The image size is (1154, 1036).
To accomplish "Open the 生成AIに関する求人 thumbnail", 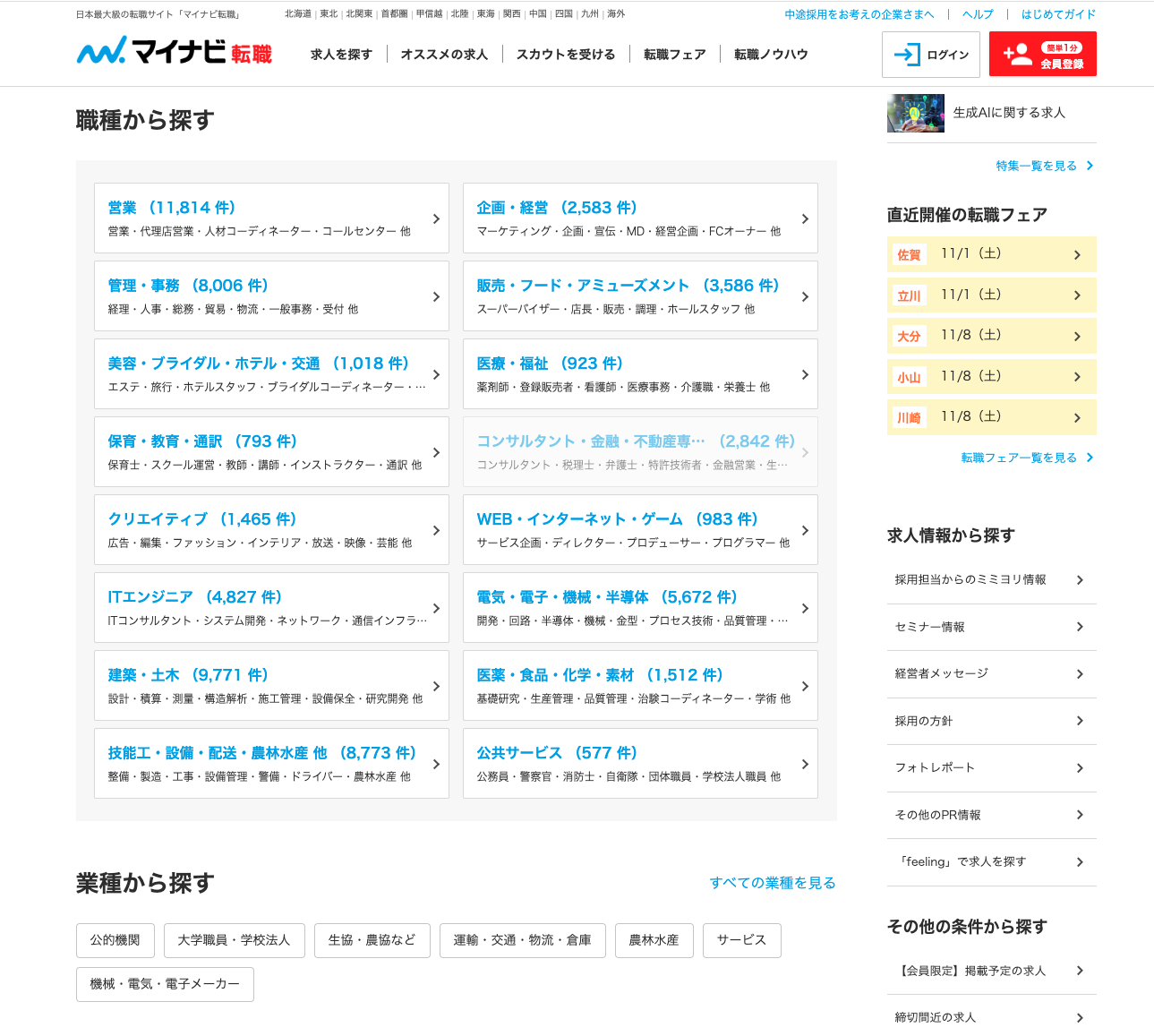I will [x=915, y=113].
